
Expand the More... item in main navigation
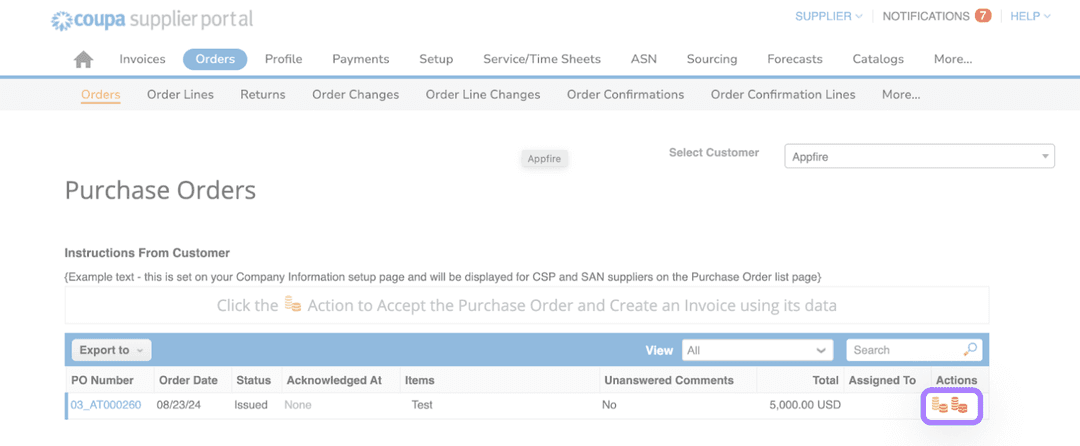tap(953, 59)
